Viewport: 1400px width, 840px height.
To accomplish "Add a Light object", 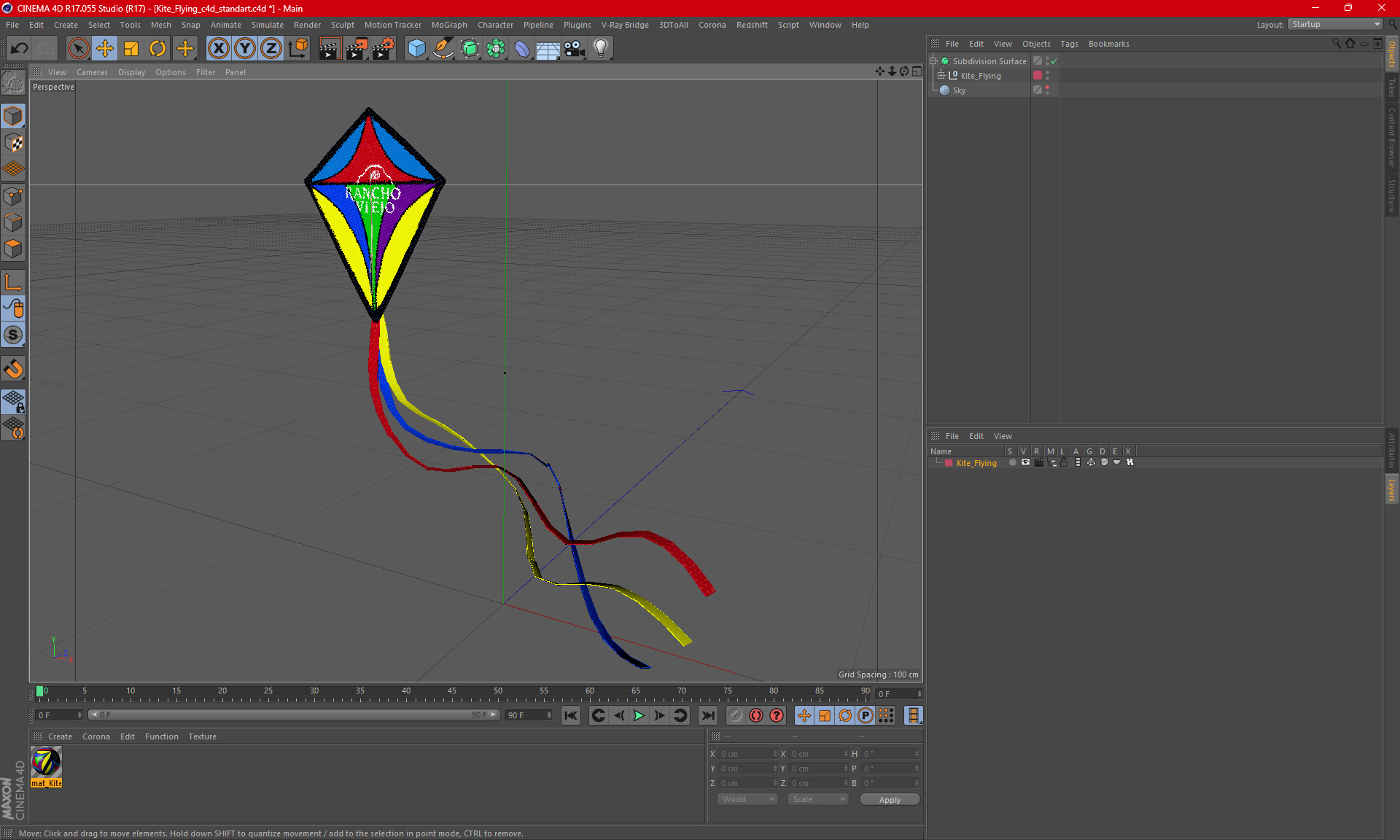I will 601,49.
